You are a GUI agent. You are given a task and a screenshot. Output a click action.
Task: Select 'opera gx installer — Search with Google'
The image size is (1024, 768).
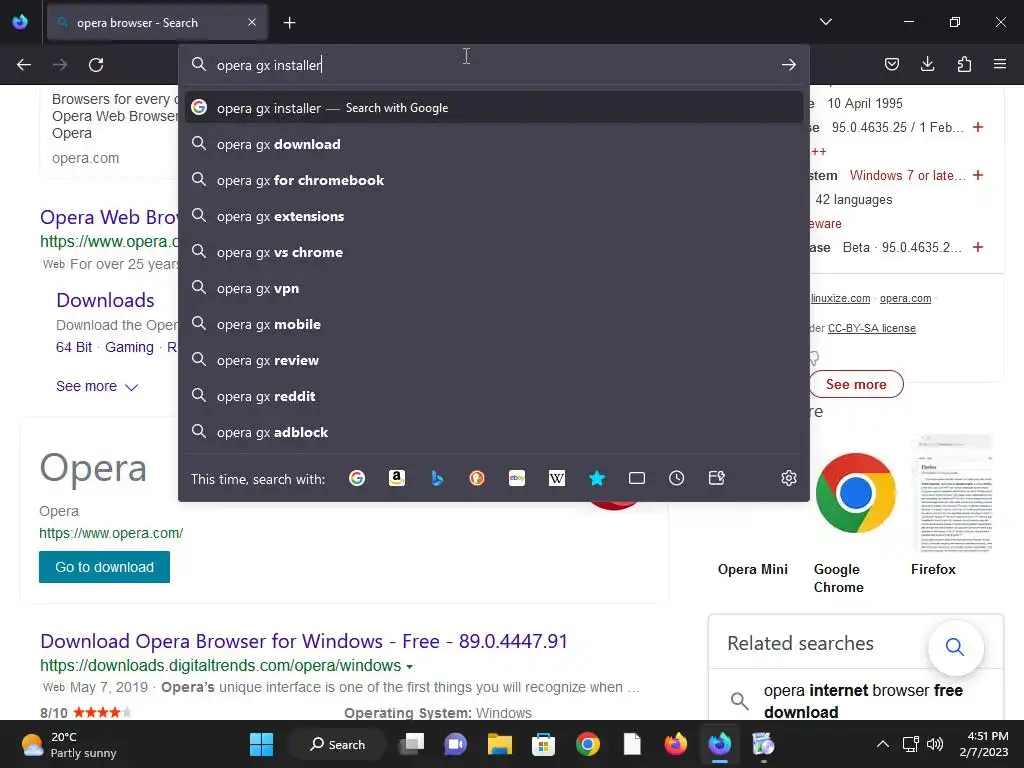coord(494,108)
